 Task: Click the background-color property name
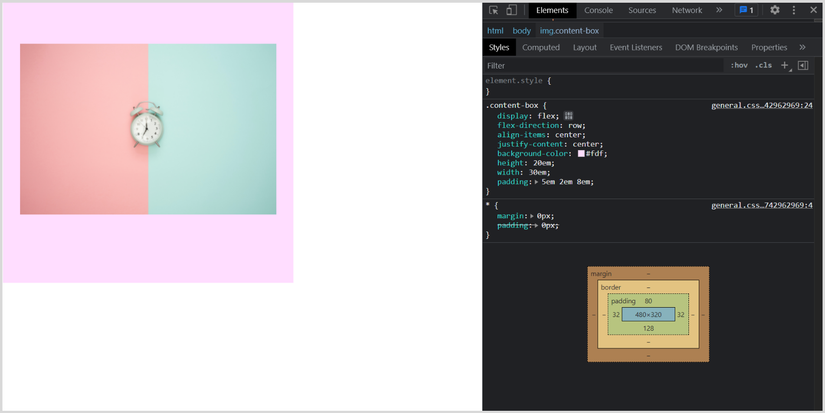tap(532, 154)
